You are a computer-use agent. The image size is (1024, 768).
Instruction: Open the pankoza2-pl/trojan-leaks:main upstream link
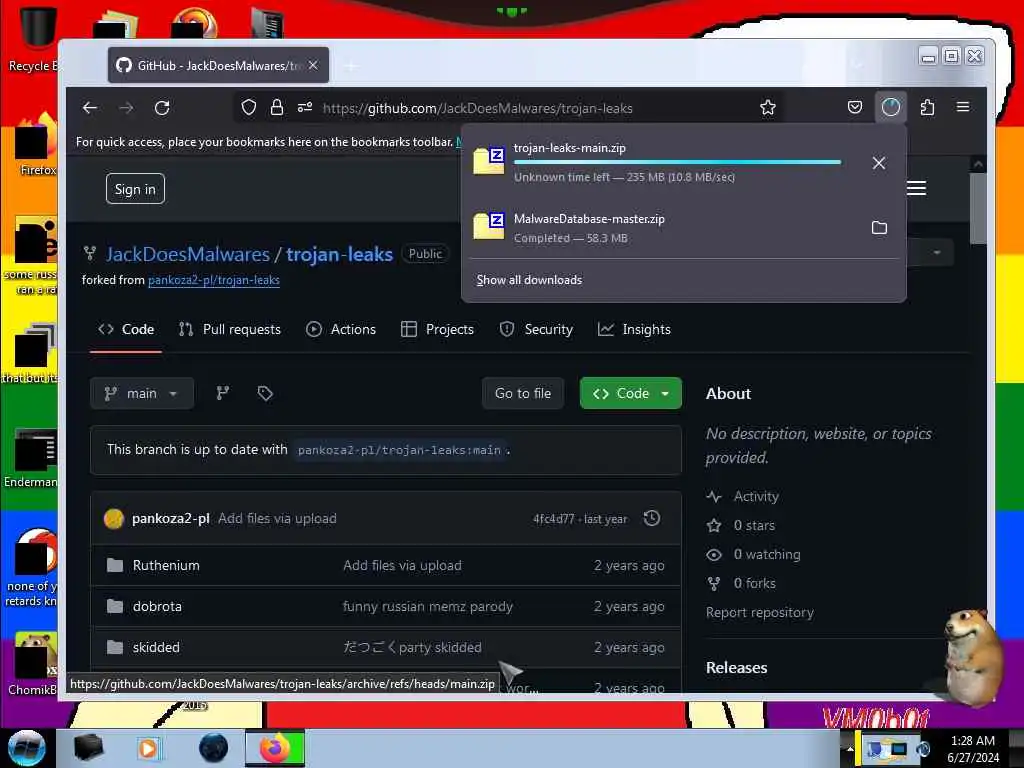tap(400, 450)
